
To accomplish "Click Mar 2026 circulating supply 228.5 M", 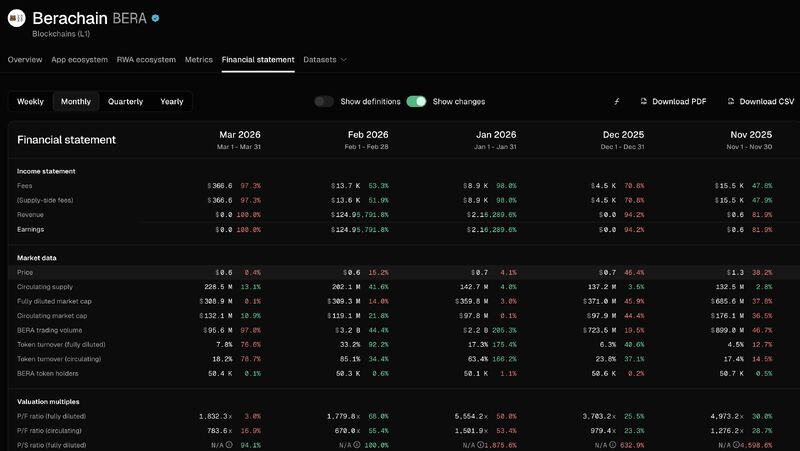I will click(218, 287).
